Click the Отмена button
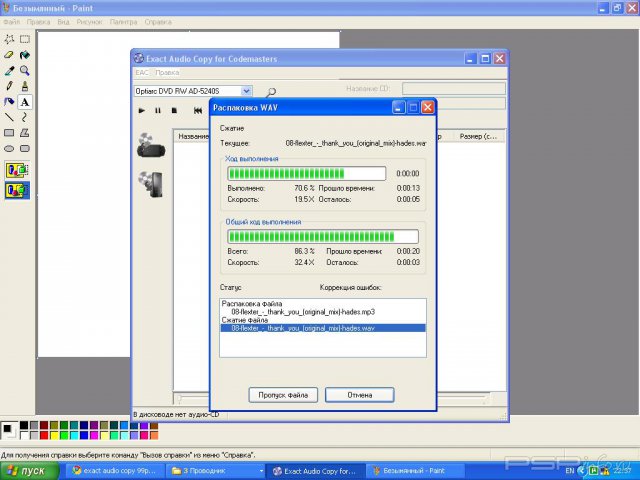Image resolution: width=640 pixels, height=480 pixels. 359,394
